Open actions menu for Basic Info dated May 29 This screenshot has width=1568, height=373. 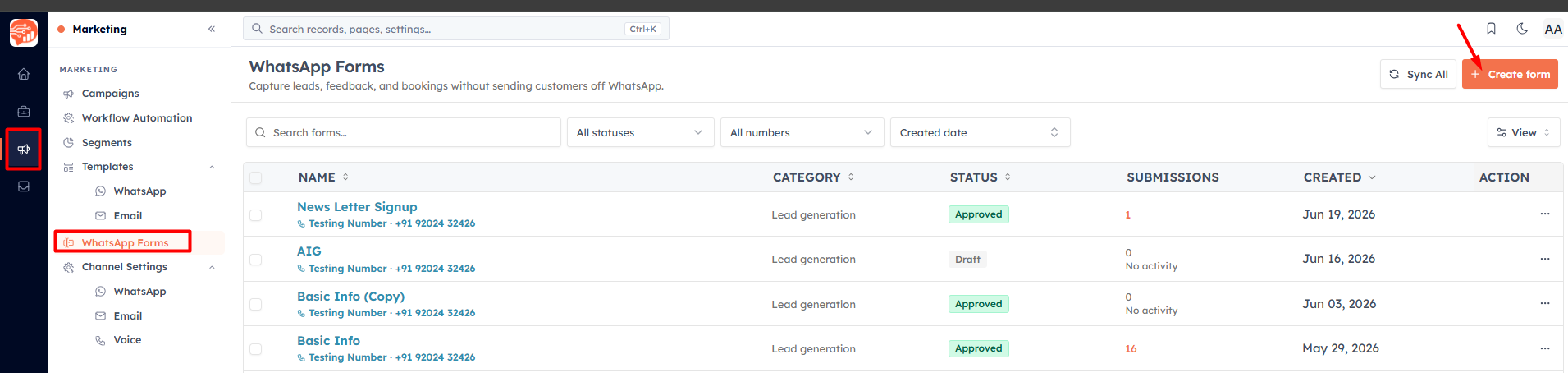pos(1545,348)
